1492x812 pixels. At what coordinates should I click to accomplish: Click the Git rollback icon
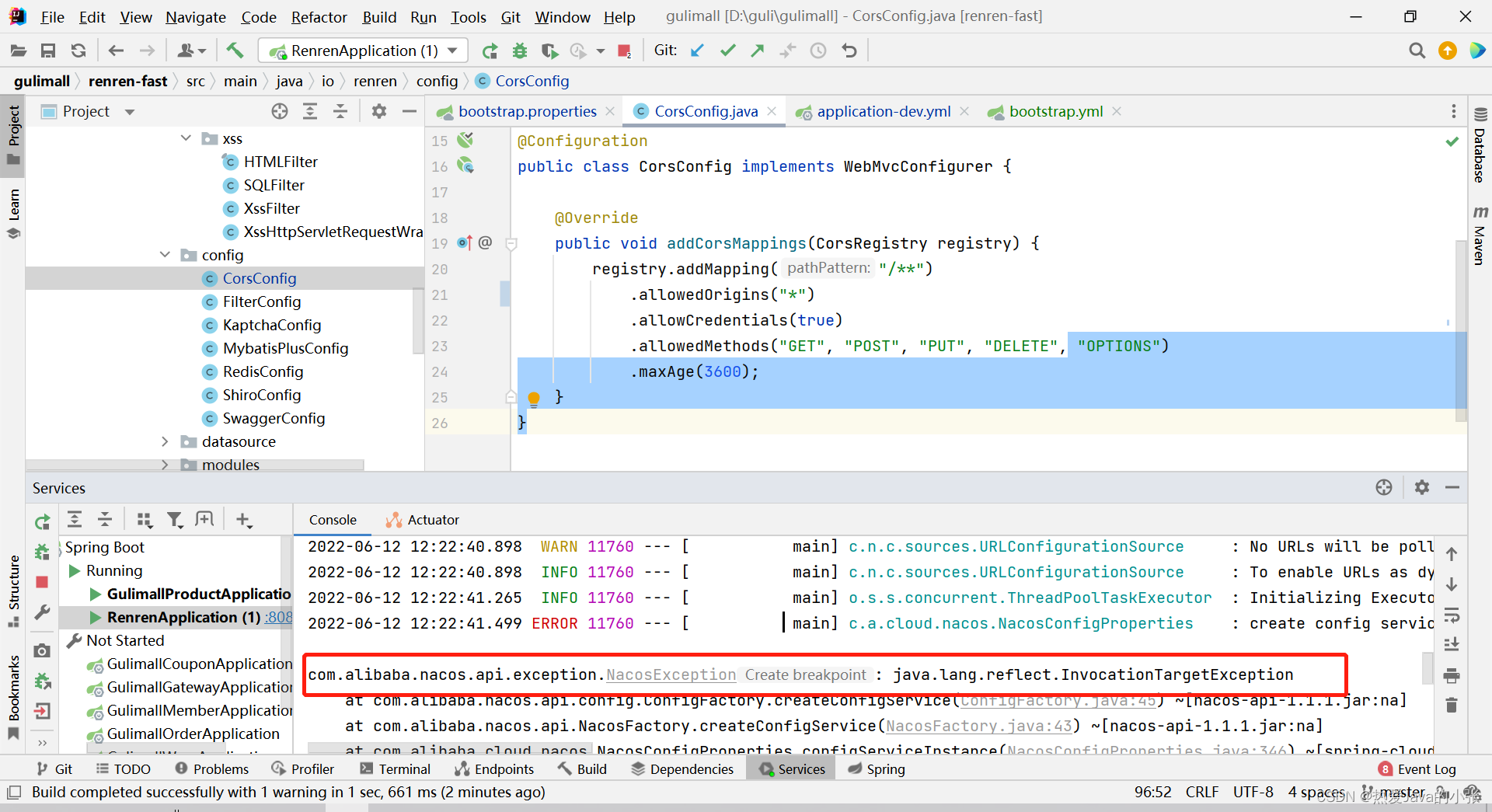[849, 51]
